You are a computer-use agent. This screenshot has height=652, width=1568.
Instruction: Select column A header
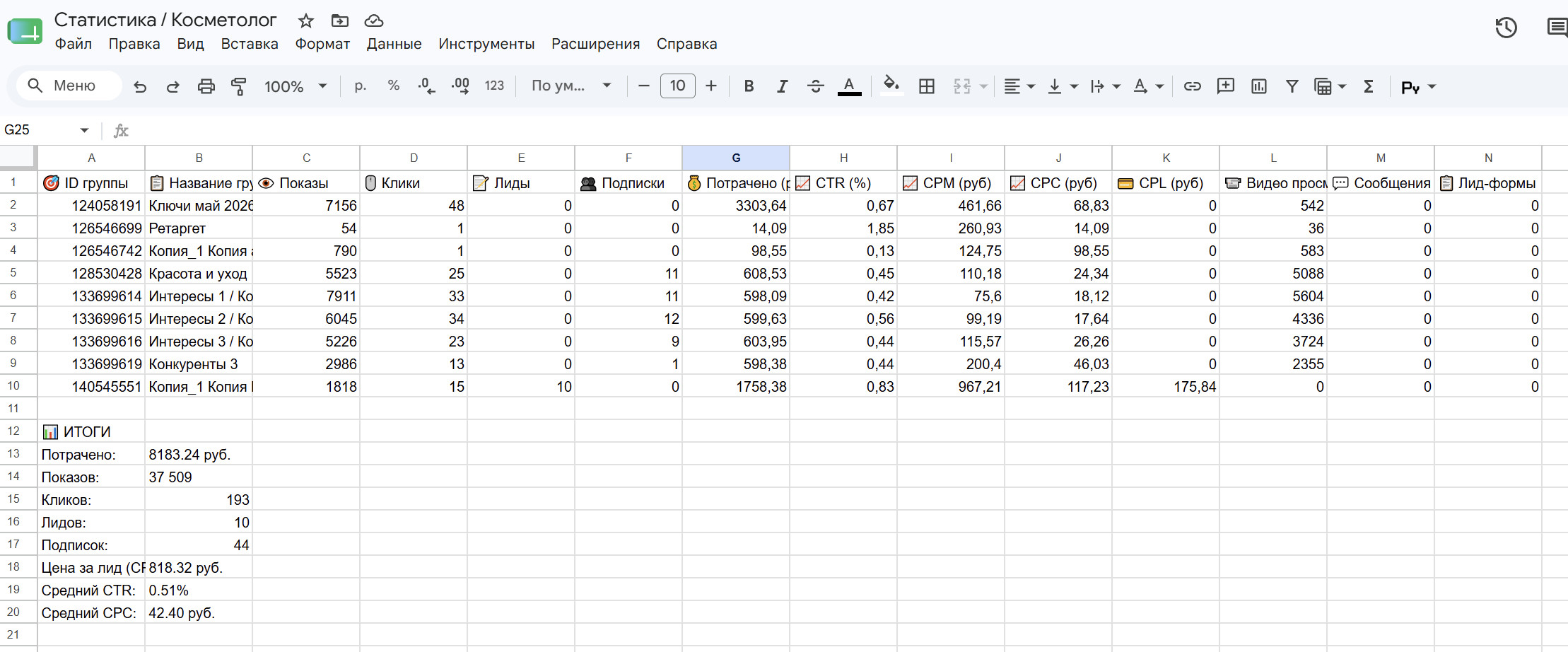[x=91, y=158]
